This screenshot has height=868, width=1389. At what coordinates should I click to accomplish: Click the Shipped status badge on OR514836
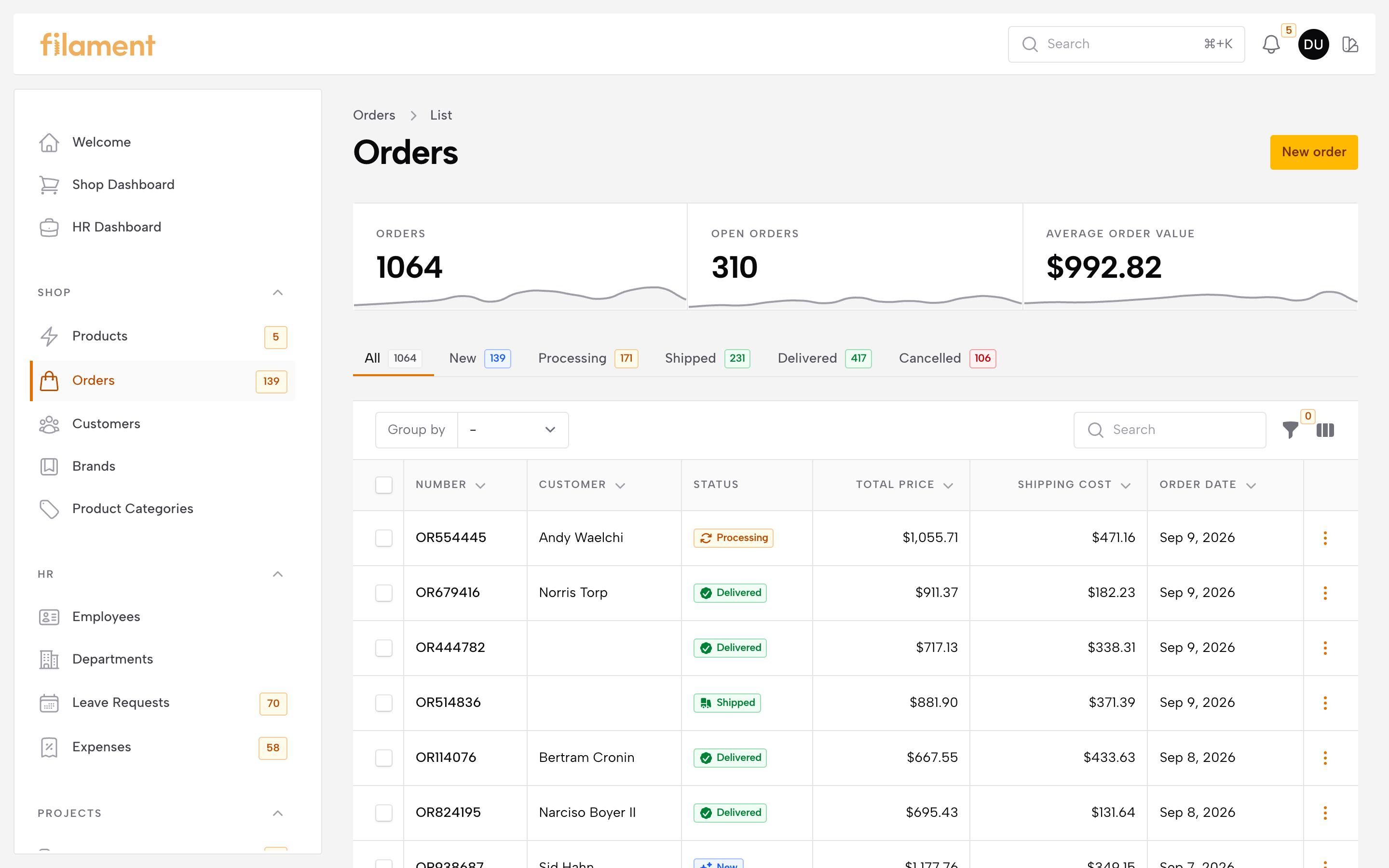coord(727,703)
